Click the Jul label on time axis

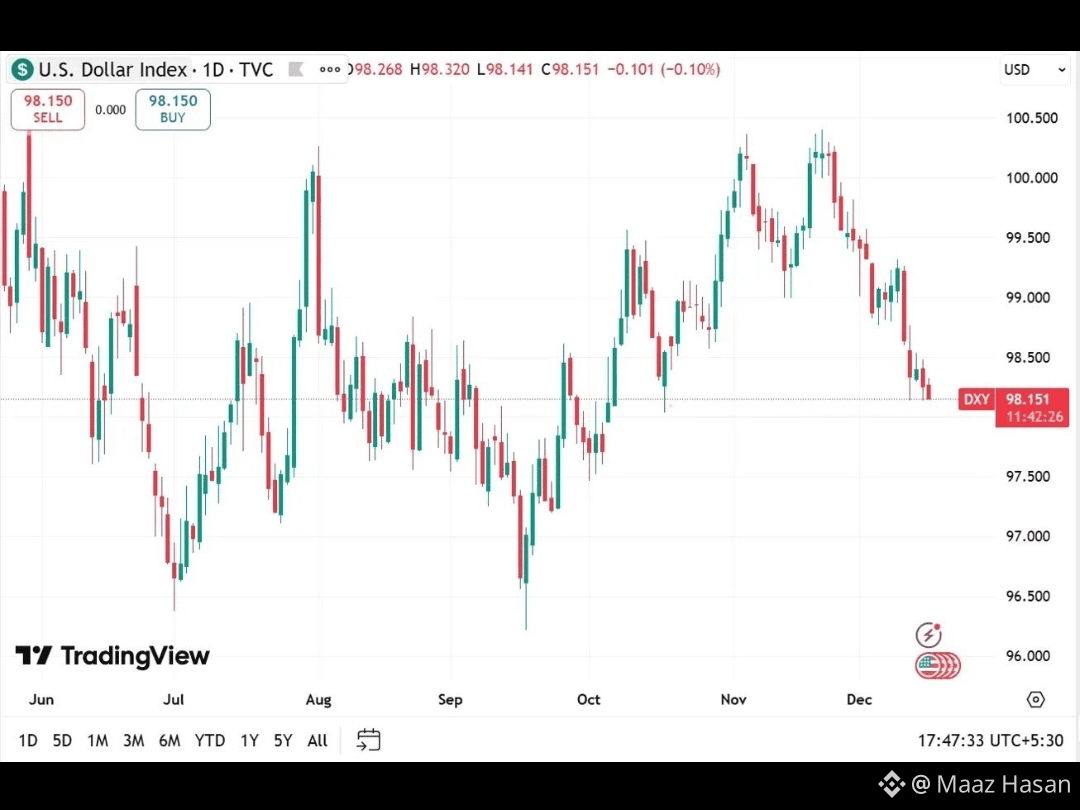(174, 700)
